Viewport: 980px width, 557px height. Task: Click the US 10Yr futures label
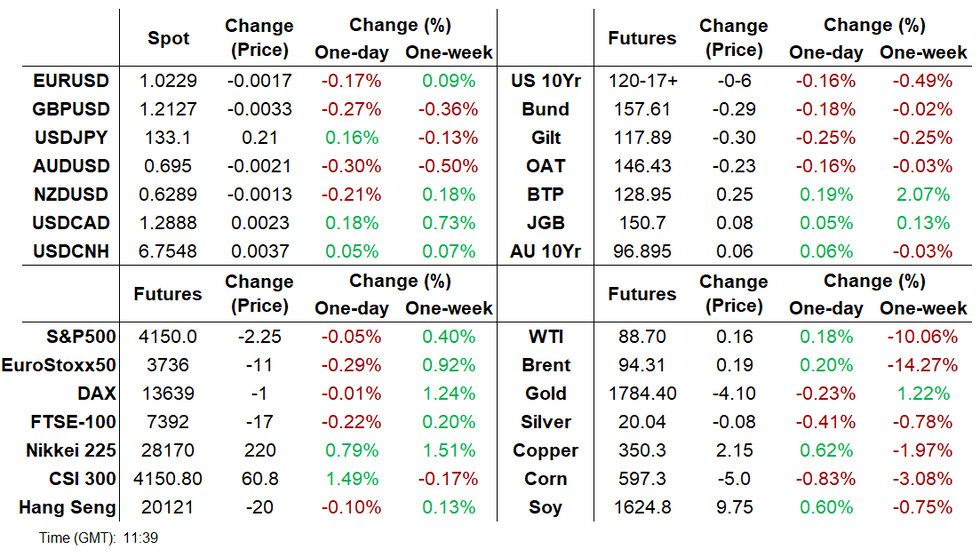[x=545, y=81]
